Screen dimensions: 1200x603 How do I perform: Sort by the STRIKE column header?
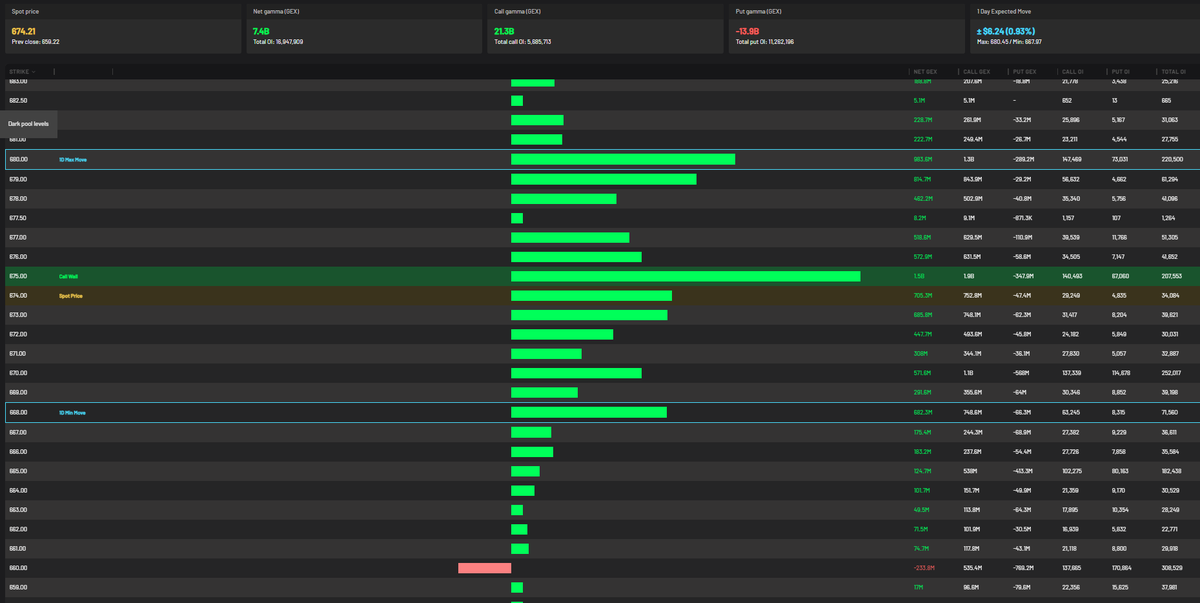click(x=19, y=72)
